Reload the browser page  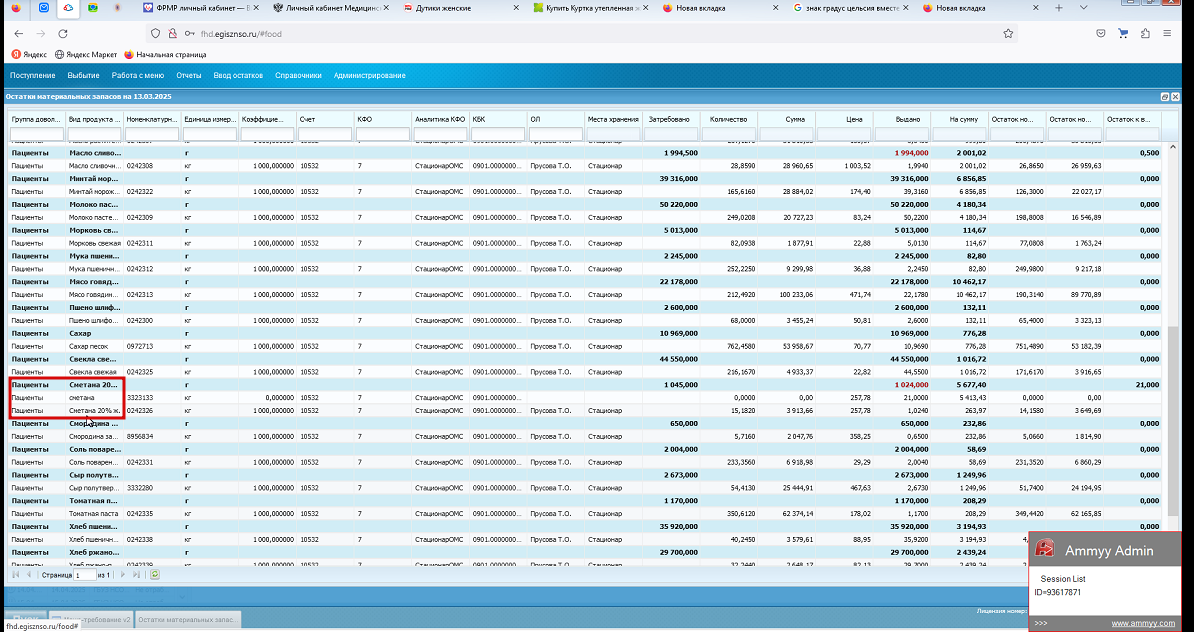point(63,34)
